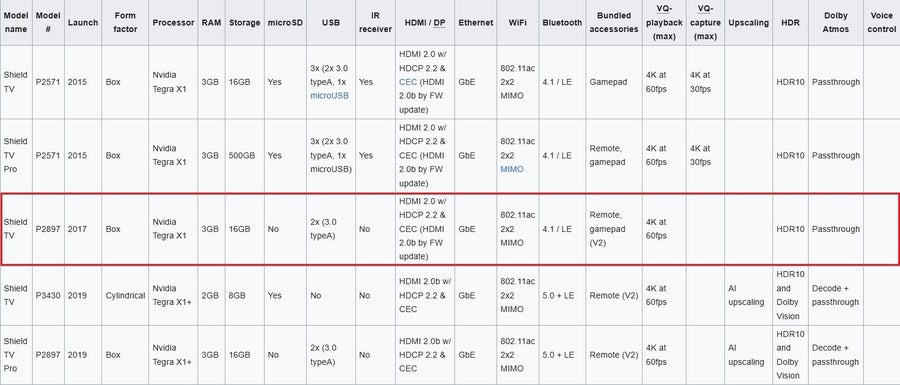
Task: Select the Voice control column header
Action: pos(882,22)
